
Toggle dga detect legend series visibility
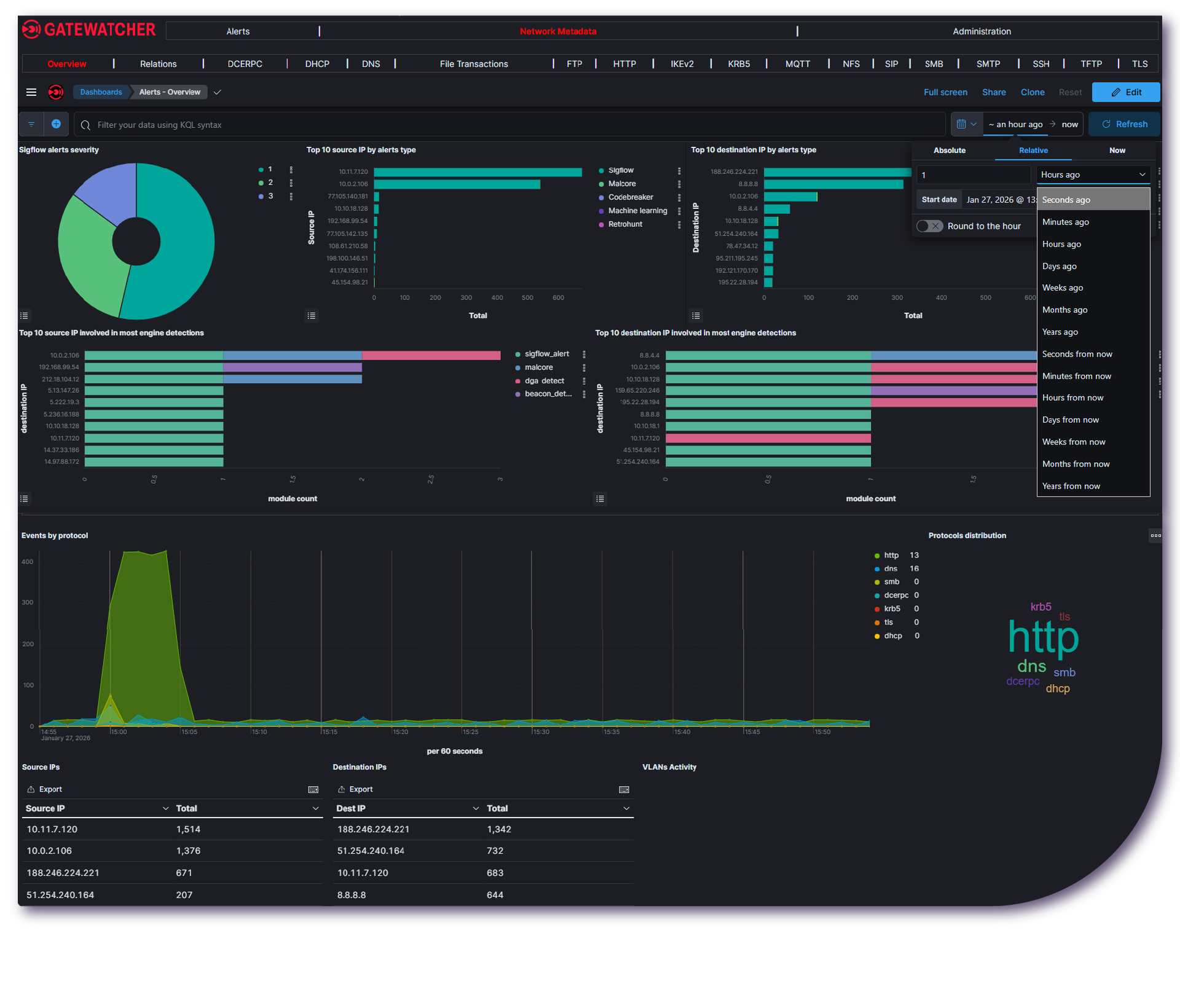pyautogui.click(x=543, y=381)
